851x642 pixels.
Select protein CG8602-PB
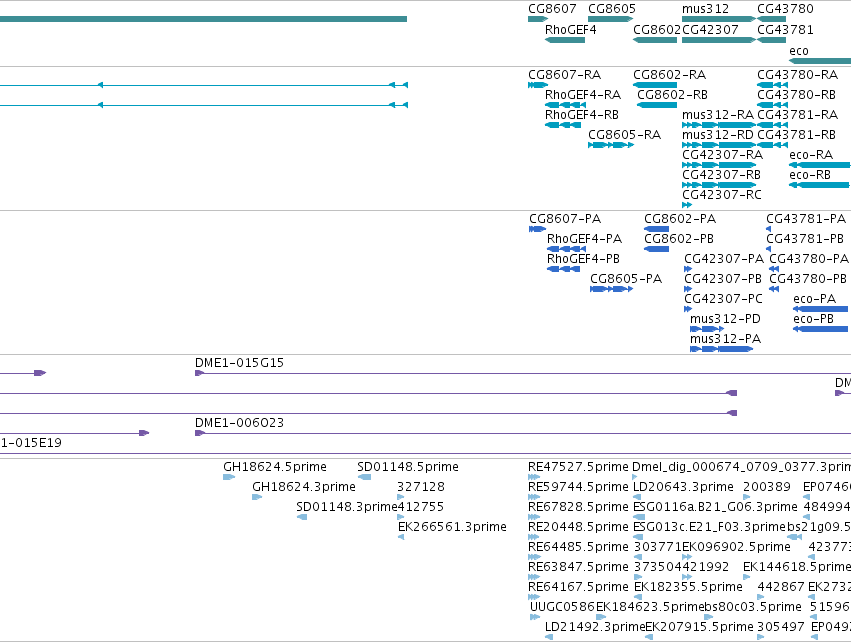click(x=679, y=239)
